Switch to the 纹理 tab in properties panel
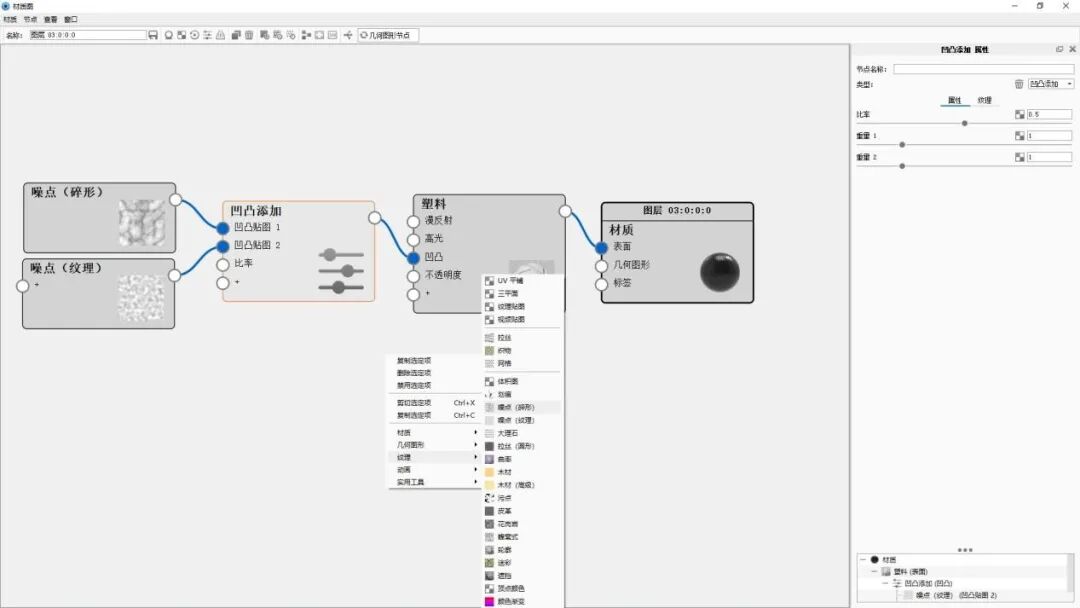This screenshot has height=608, width=1080. 985,100
